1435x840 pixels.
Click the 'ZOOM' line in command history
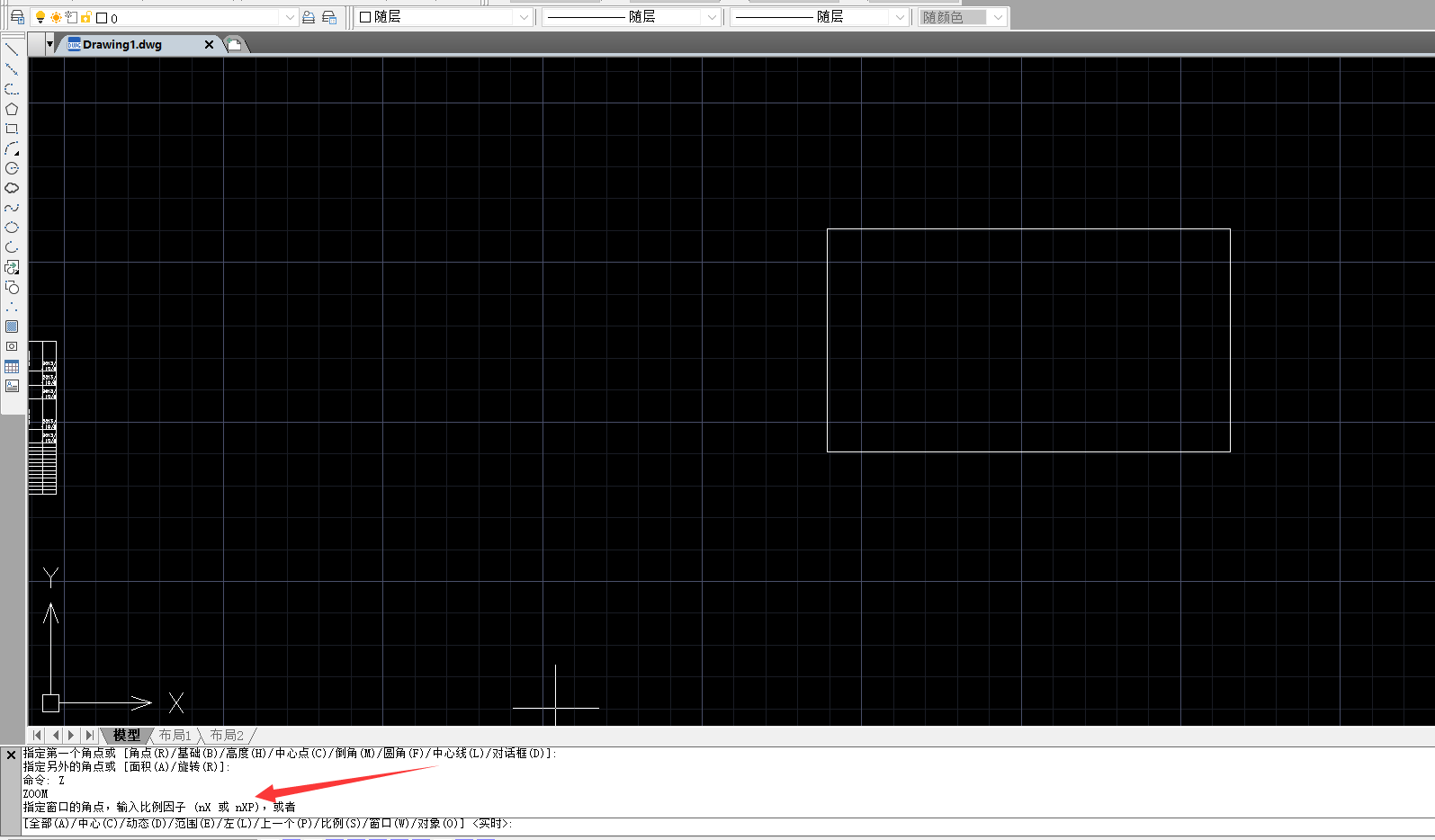[36, 794]
